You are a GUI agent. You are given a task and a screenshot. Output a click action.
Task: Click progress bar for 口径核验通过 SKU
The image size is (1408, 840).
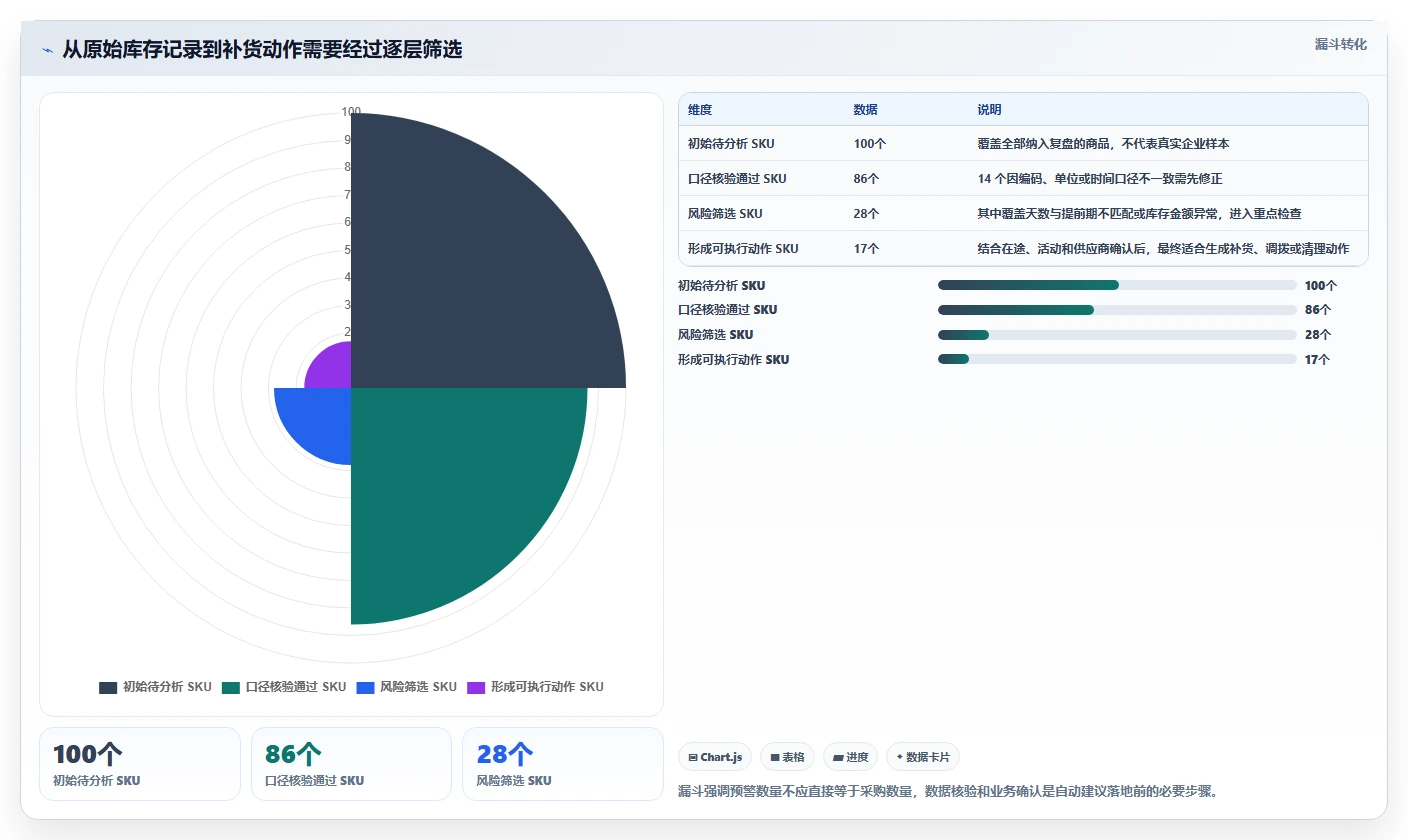pos(1117,310)
